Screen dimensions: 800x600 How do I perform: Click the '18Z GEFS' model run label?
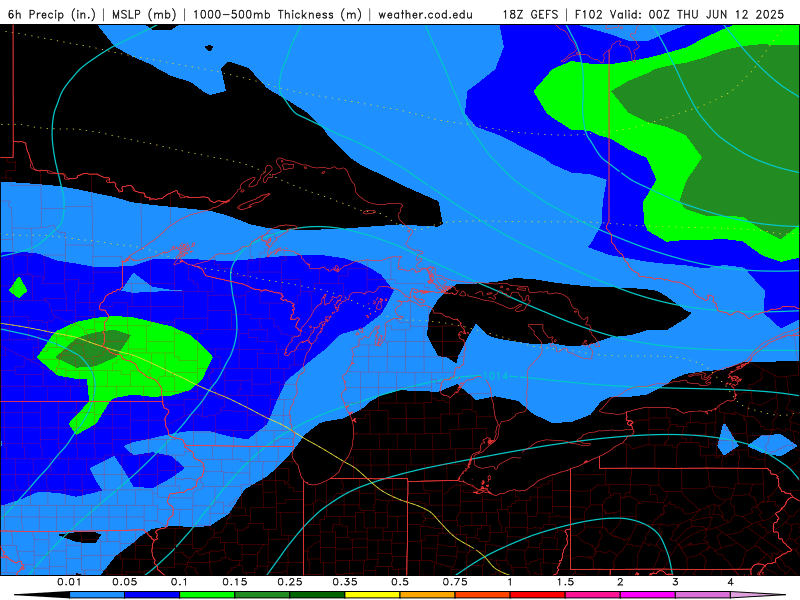click(531, 14)
